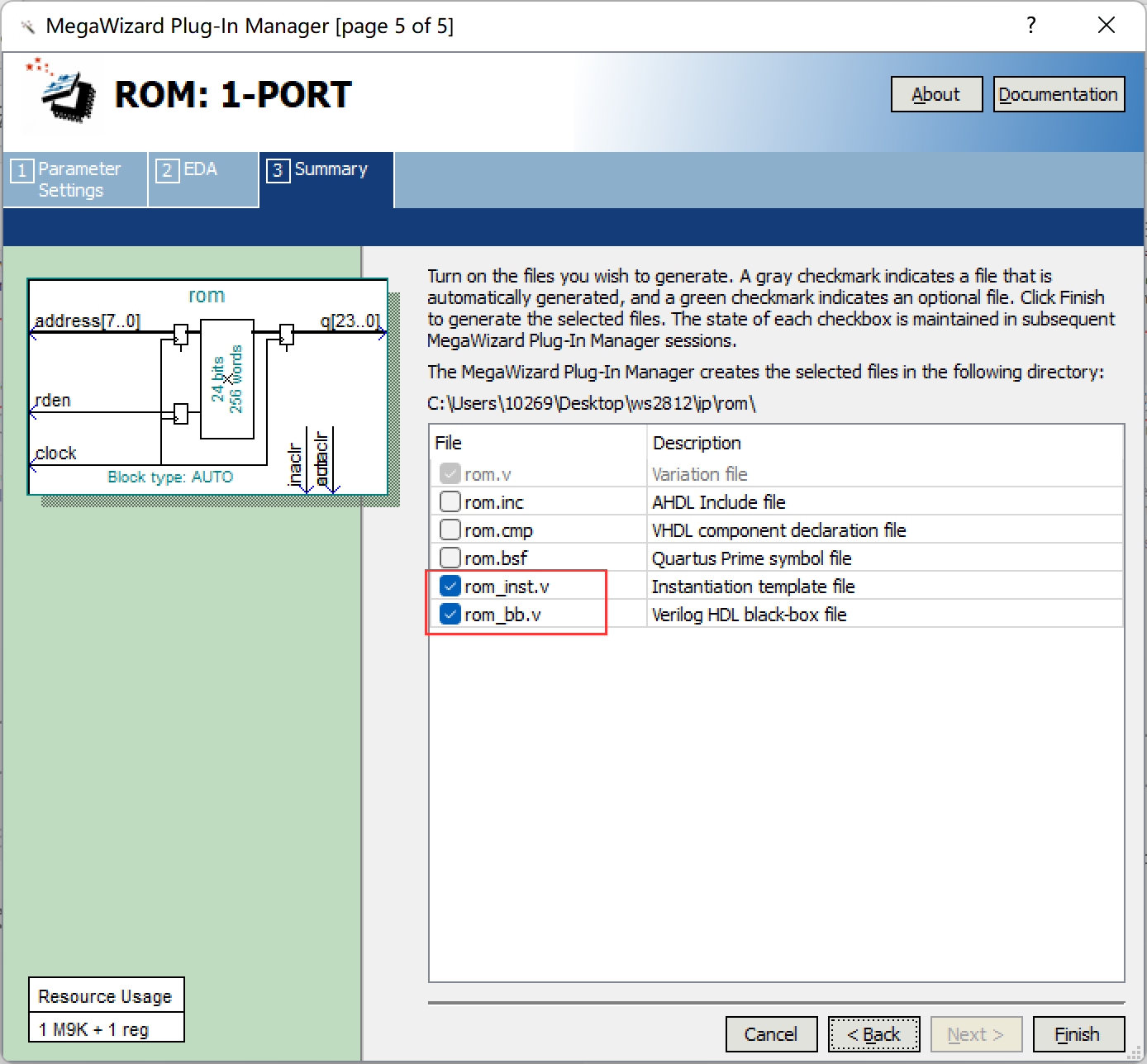Image resolution: width=1147 pixels, height=1064 pixels.
Task: Click the File column header
Action: 537,443
